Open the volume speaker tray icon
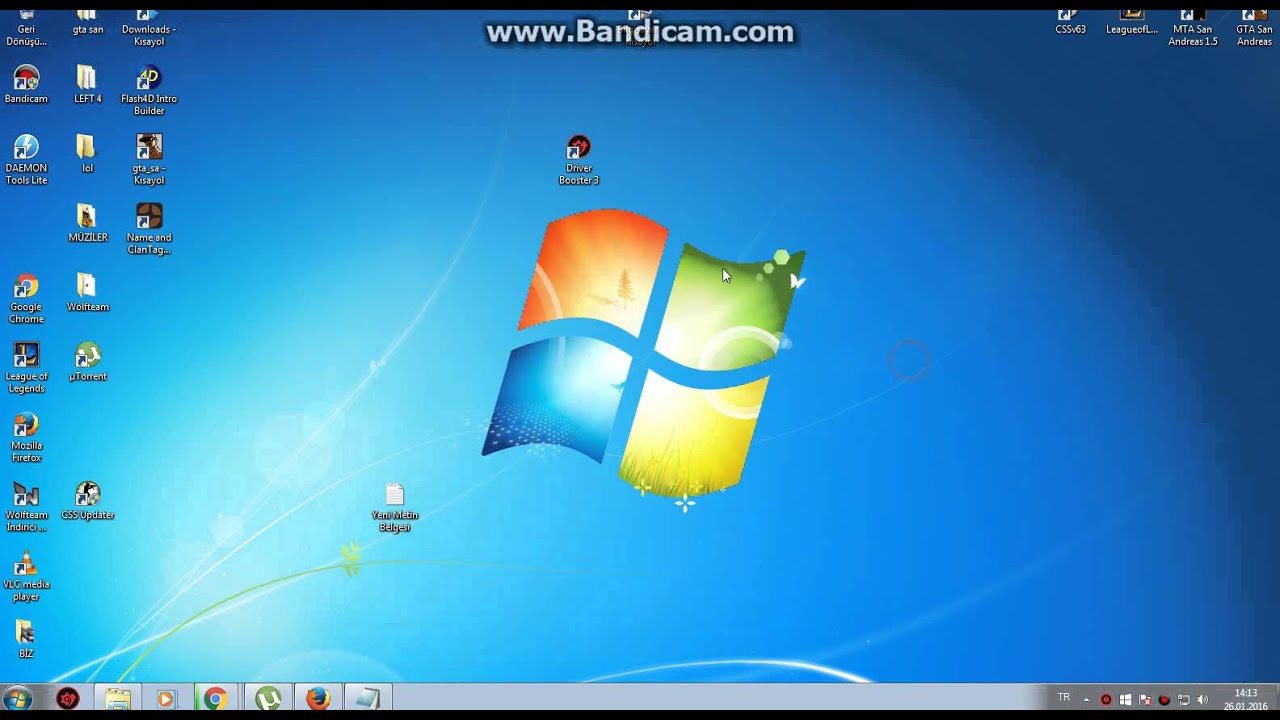 tap(1202, 699)
